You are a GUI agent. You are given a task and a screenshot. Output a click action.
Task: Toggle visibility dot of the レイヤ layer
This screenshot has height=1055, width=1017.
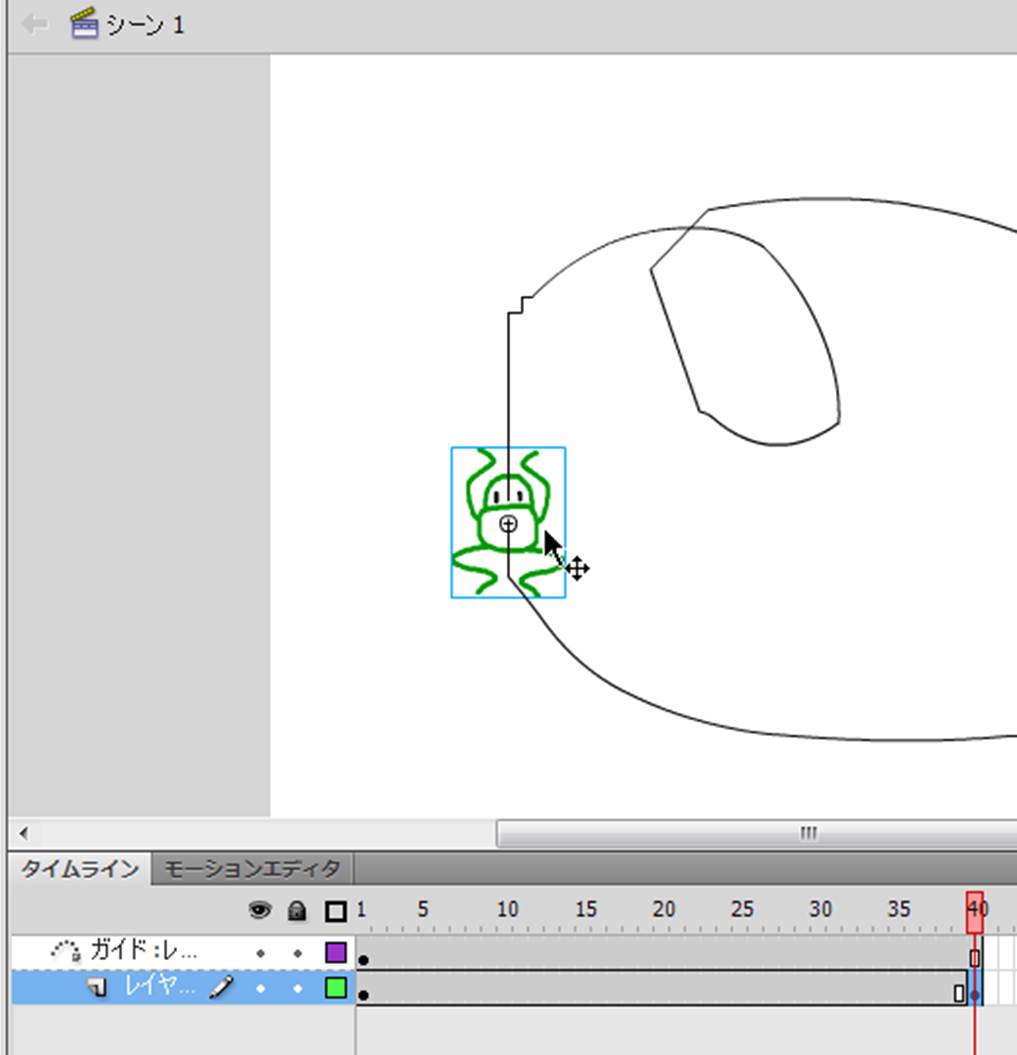point(260,988)
